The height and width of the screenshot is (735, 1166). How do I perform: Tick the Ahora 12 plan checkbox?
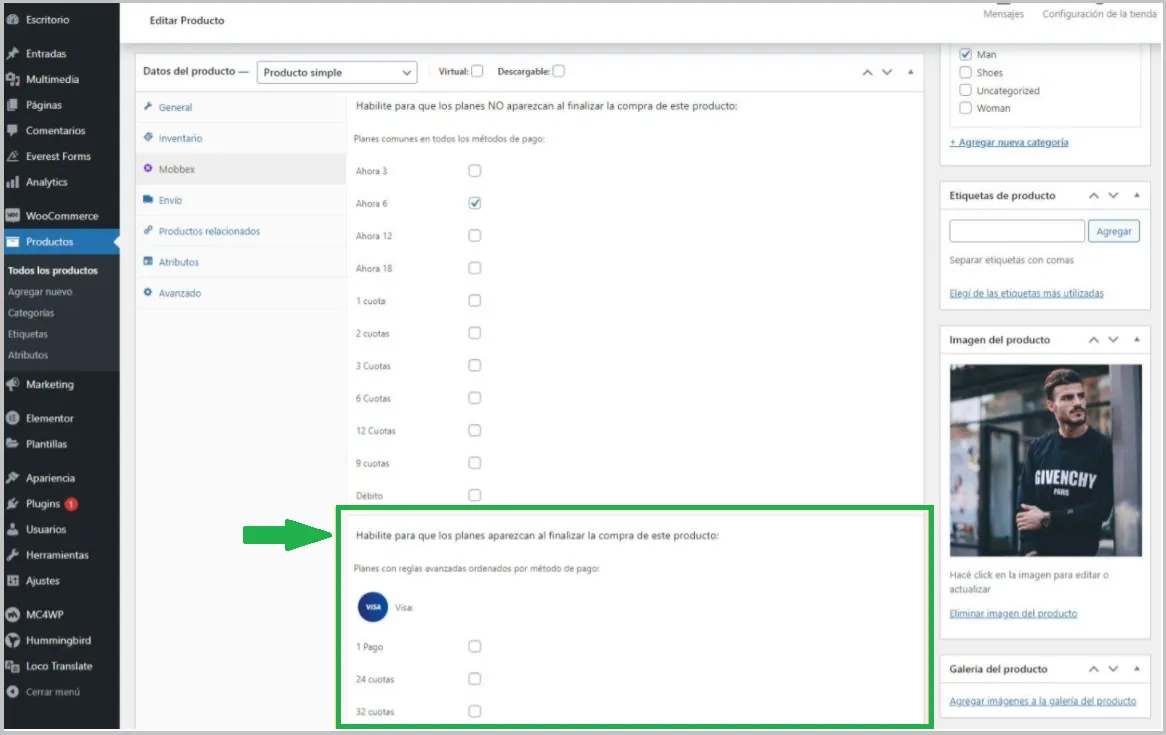point(474,236)
